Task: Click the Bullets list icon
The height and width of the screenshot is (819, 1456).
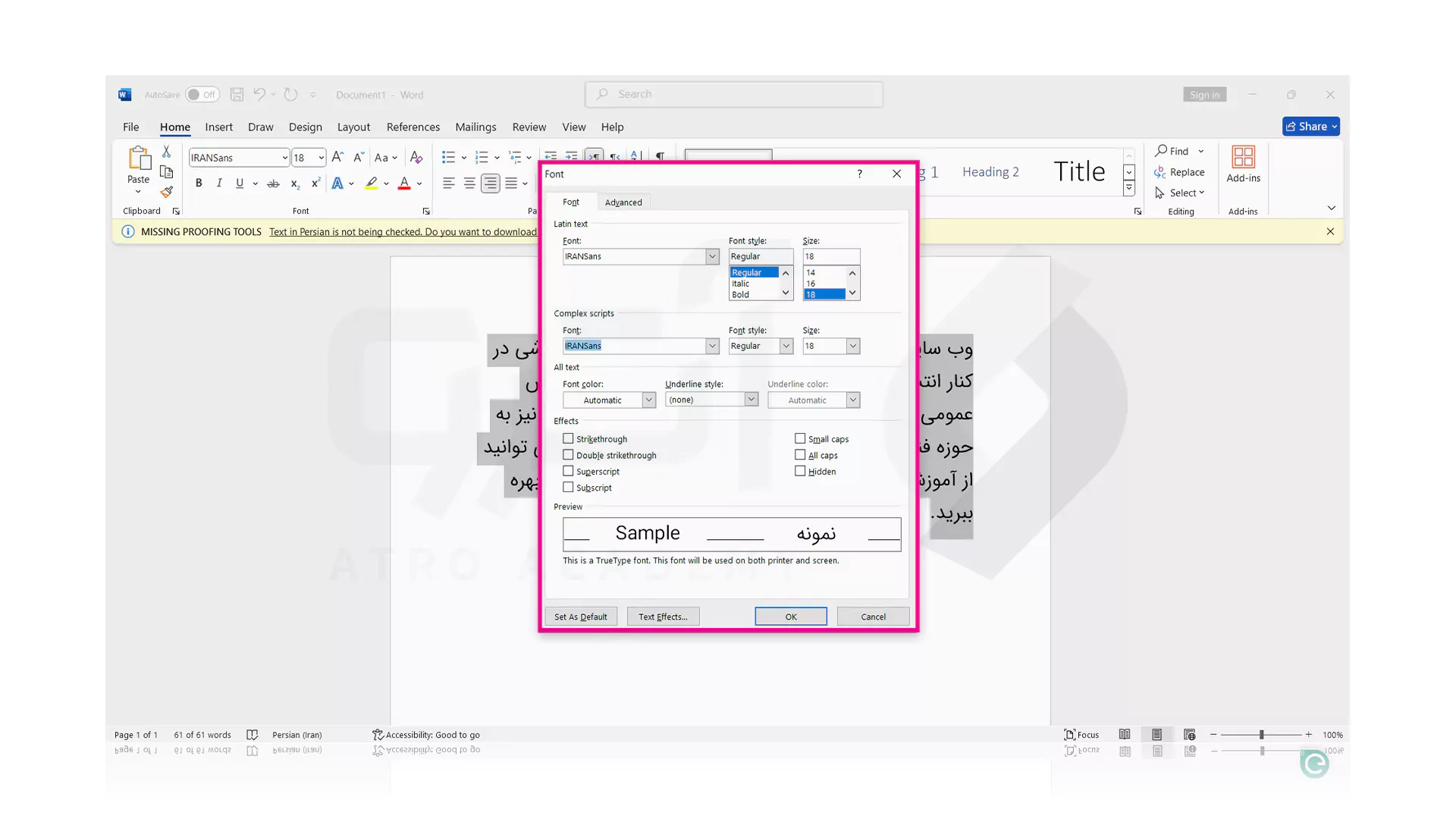Action: 448,157
